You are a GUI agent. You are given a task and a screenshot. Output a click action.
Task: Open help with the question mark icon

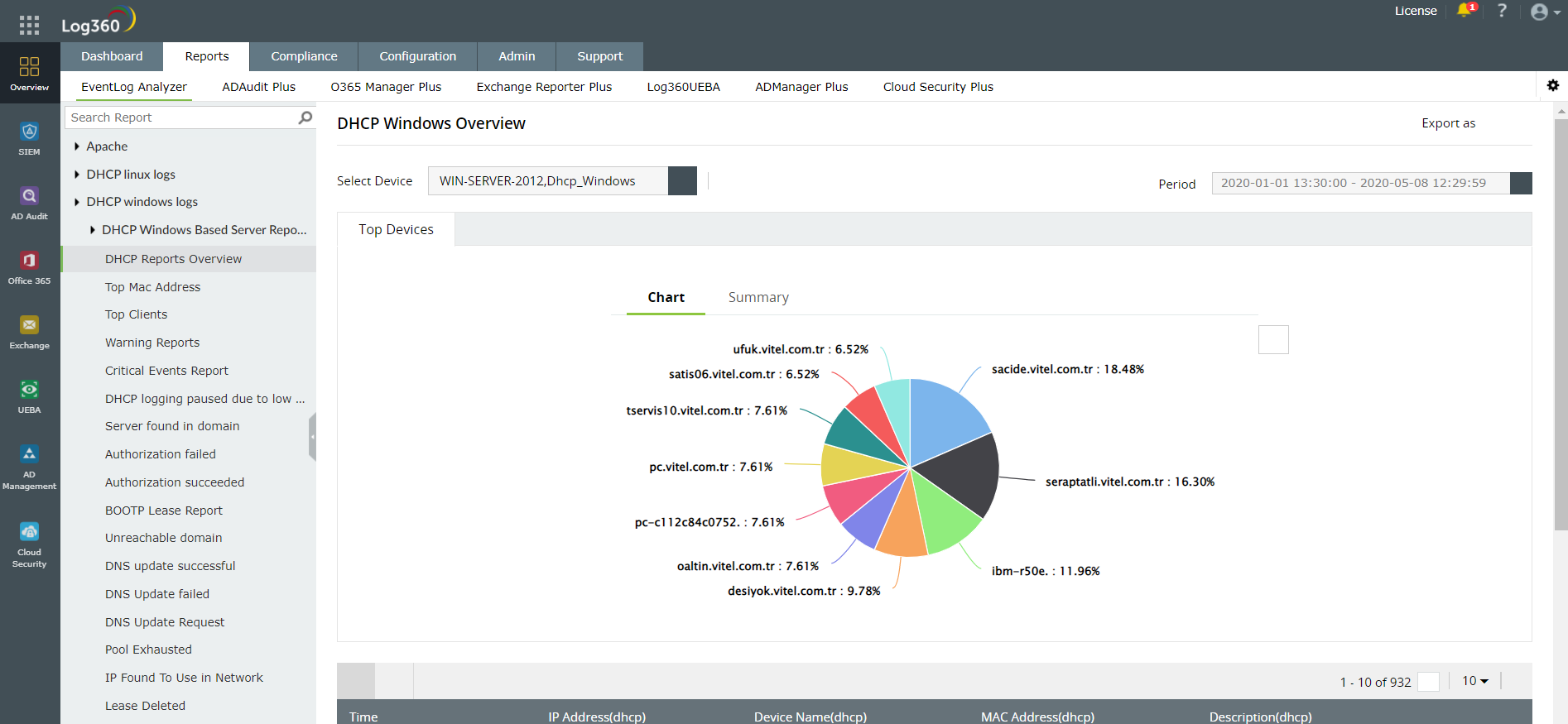point(1502,11)
